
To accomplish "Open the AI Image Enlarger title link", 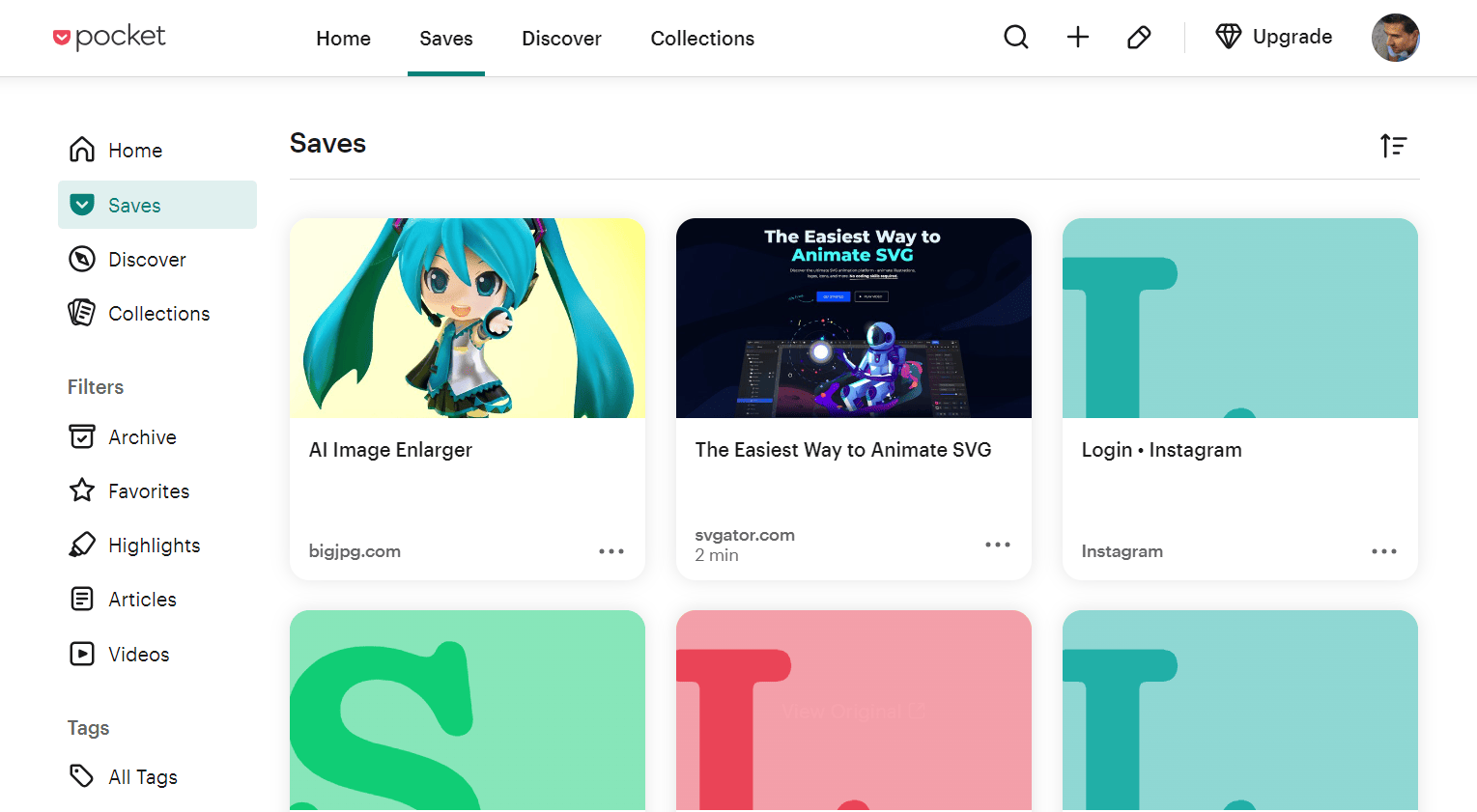I will point(390,450).
